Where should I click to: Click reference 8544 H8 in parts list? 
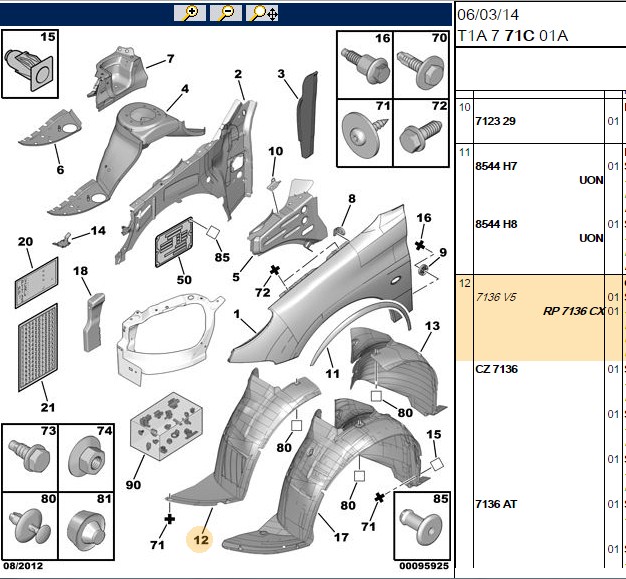click(496, 224)
